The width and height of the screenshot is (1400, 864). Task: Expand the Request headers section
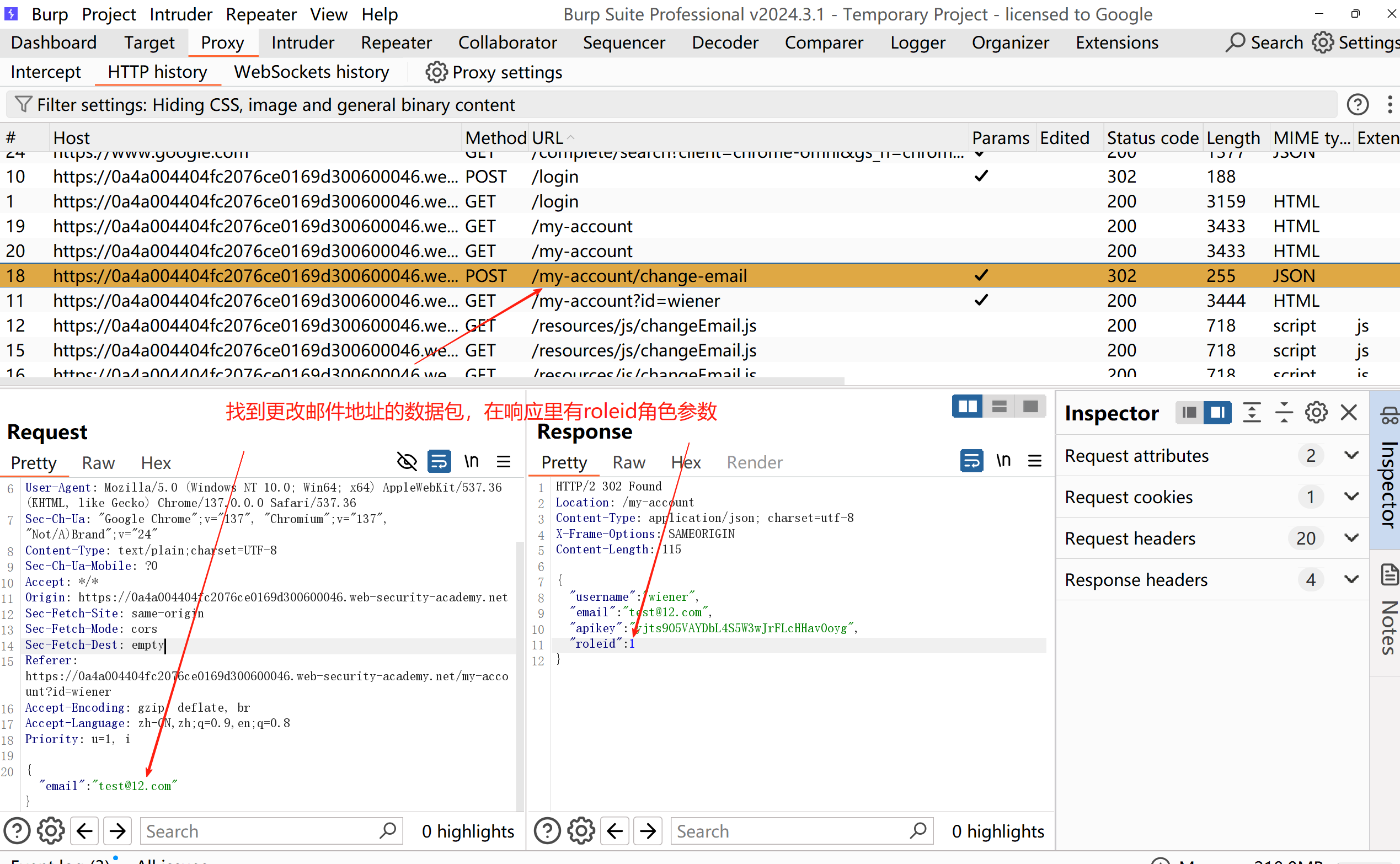(1351, 538)
